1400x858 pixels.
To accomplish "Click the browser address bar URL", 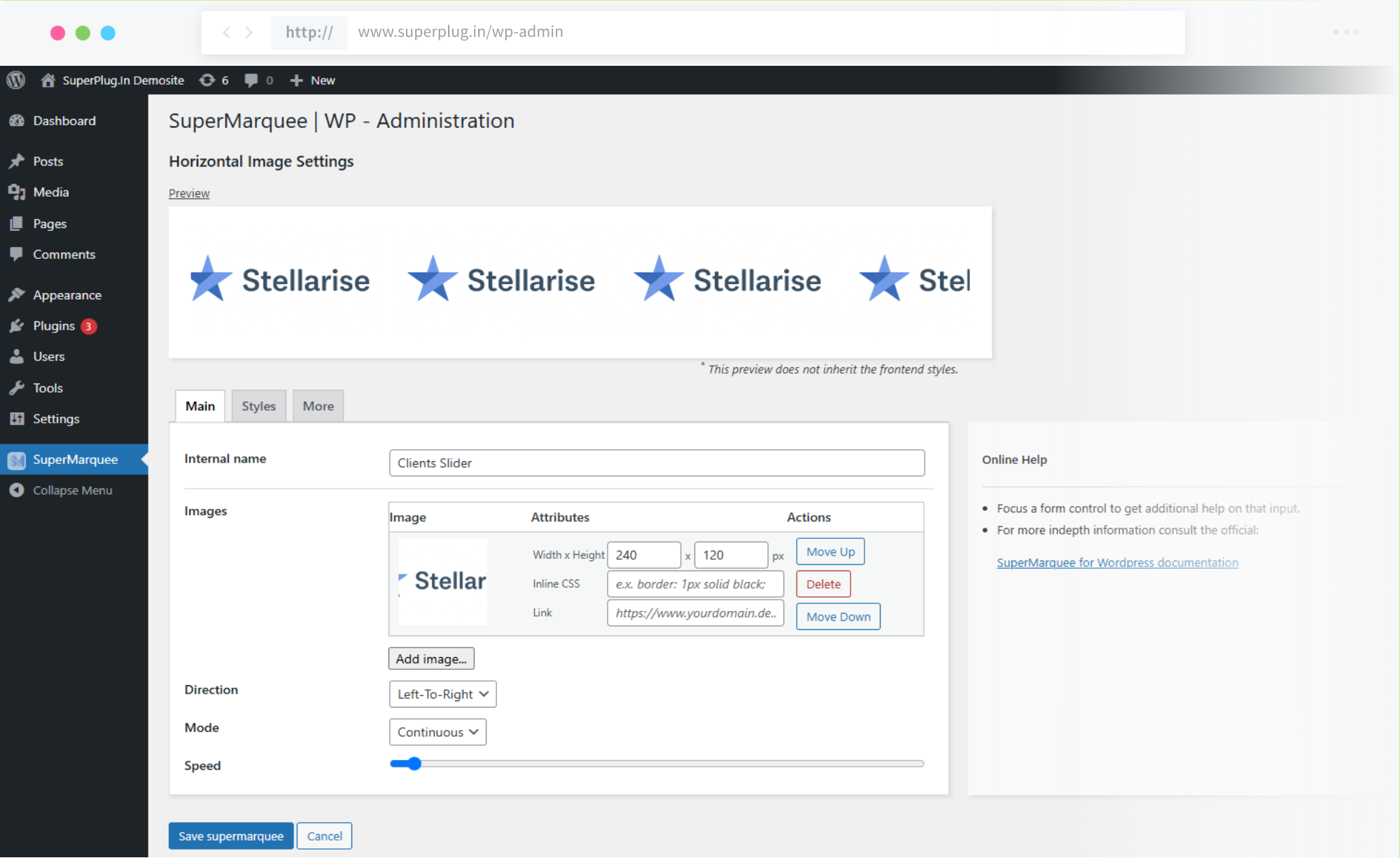I will 461,32.
